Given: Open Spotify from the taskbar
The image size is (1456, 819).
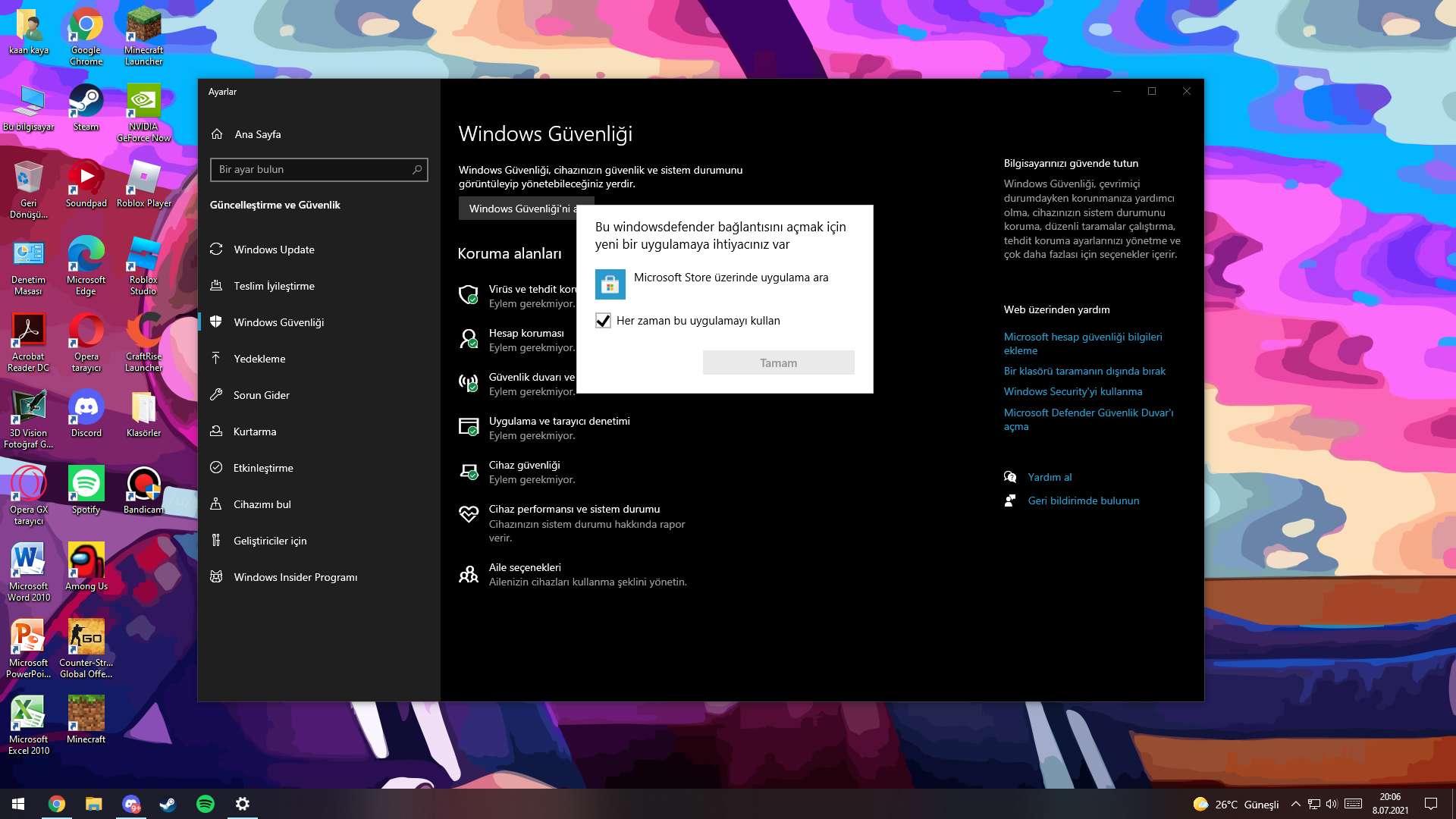Looking at the screenshot, I should pyautogui.click(x=206, y=804).
